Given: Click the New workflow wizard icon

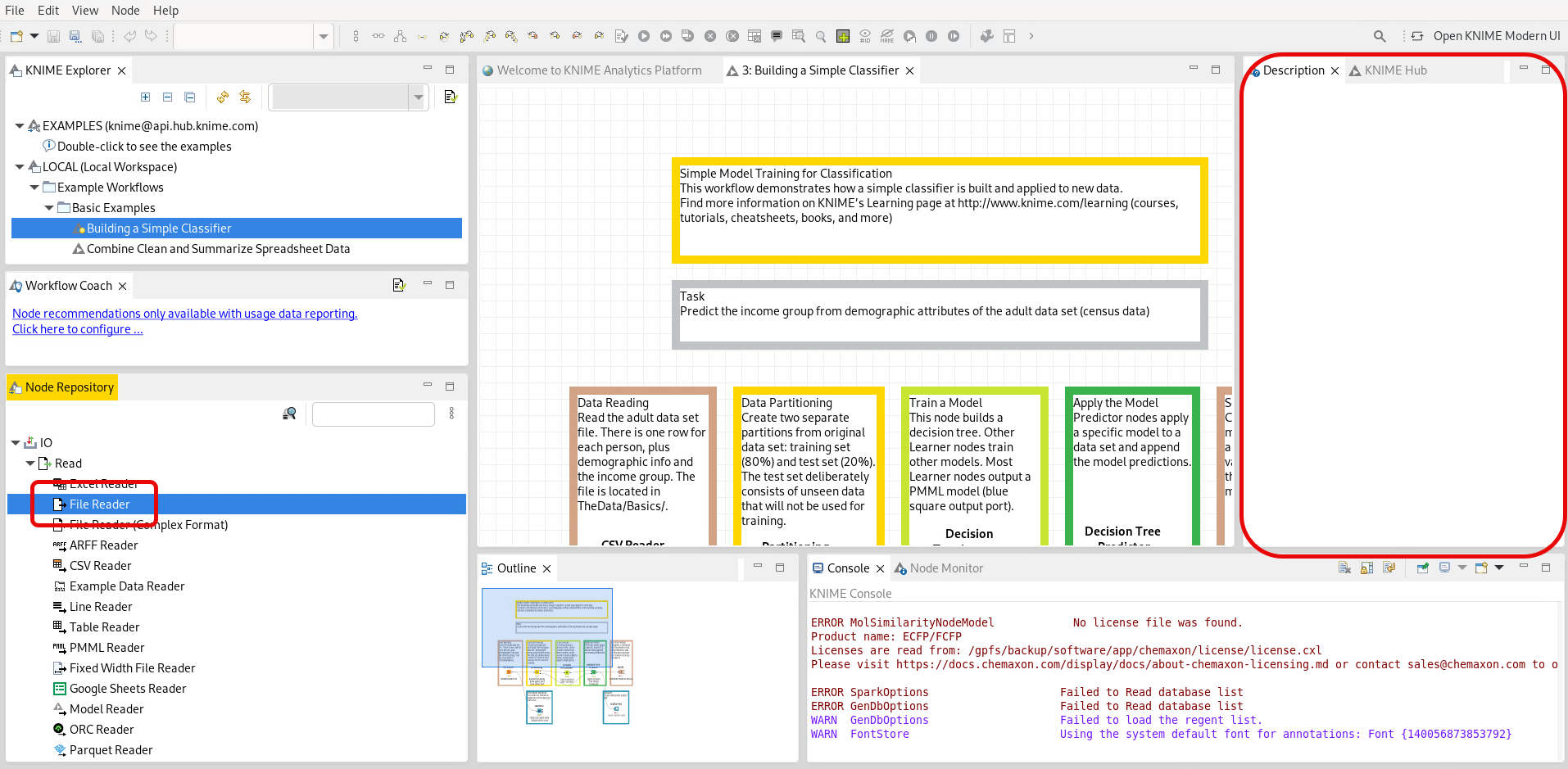Looking at the screenshot, I should tap(16, 36).
